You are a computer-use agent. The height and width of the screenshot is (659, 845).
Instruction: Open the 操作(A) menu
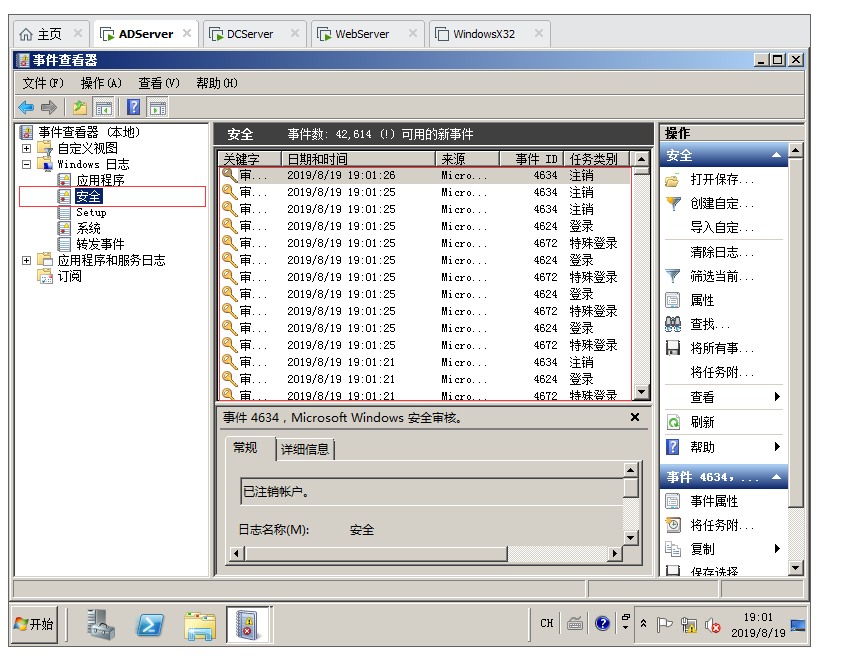pyautogui.click(x=101, y=83)
